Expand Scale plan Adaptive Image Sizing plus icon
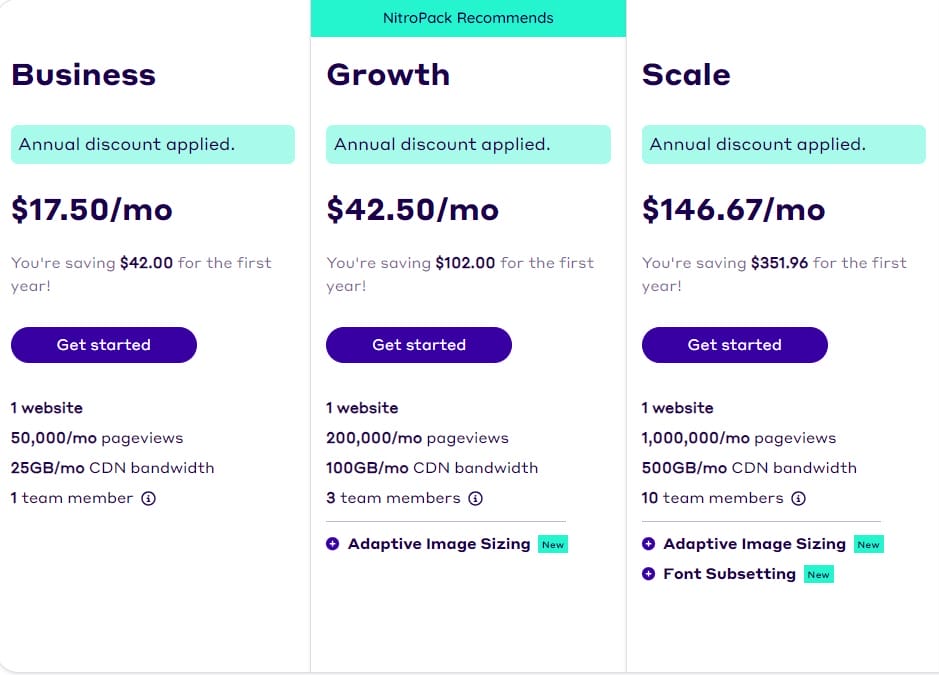Screen dimensions: 939x675 [648, 544]
